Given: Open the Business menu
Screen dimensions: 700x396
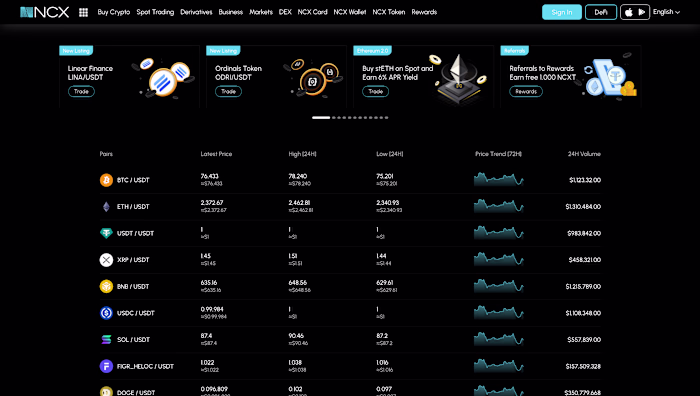Looking at the screenshot, I should pos(230,12).
